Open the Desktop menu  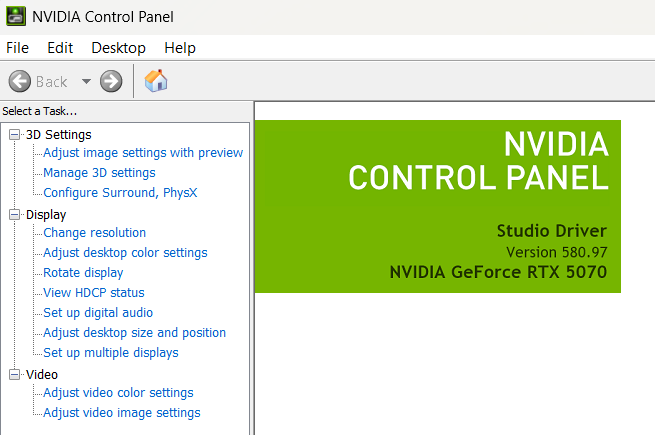[x=119, y=48]
